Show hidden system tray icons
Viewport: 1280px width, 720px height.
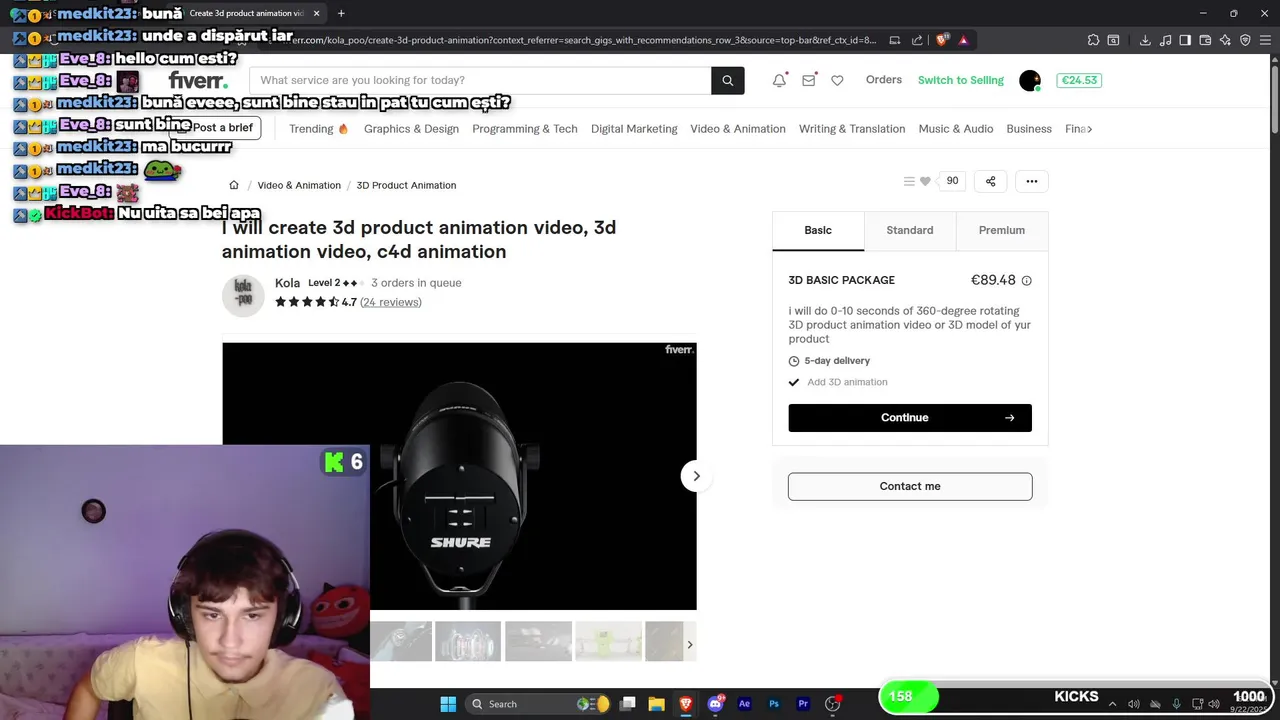pyautogui.click(x=1112, y=704)
